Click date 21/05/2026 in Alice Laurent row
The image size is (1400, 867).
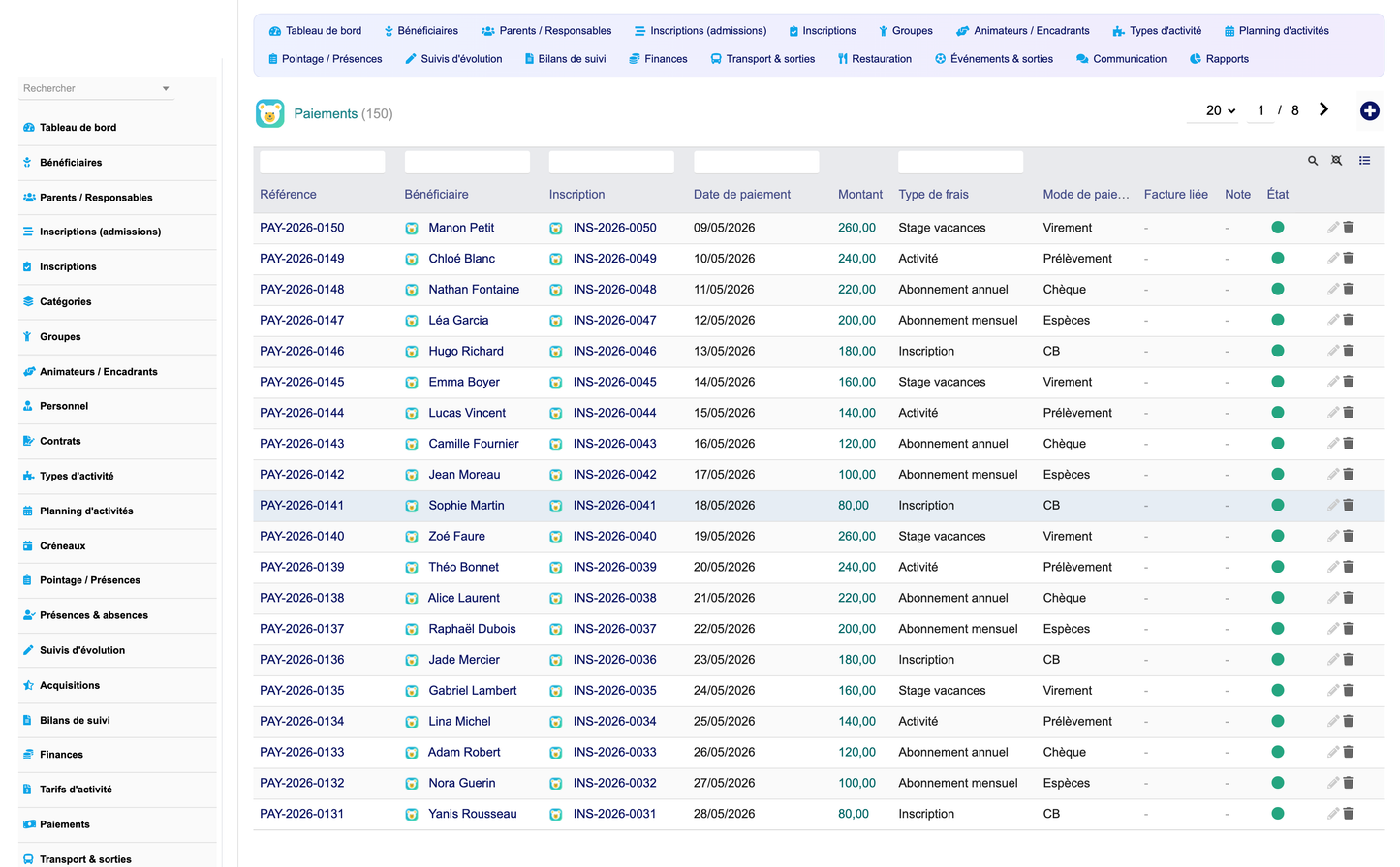(x=724, y=598)
